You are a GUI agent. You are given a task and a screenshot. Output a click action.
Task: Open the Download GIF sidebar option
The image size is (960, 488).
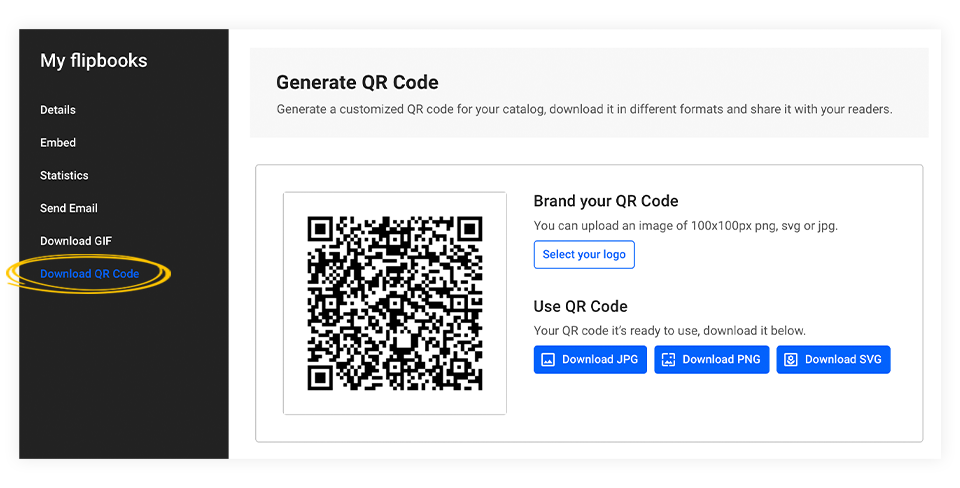tap(76, 241)
